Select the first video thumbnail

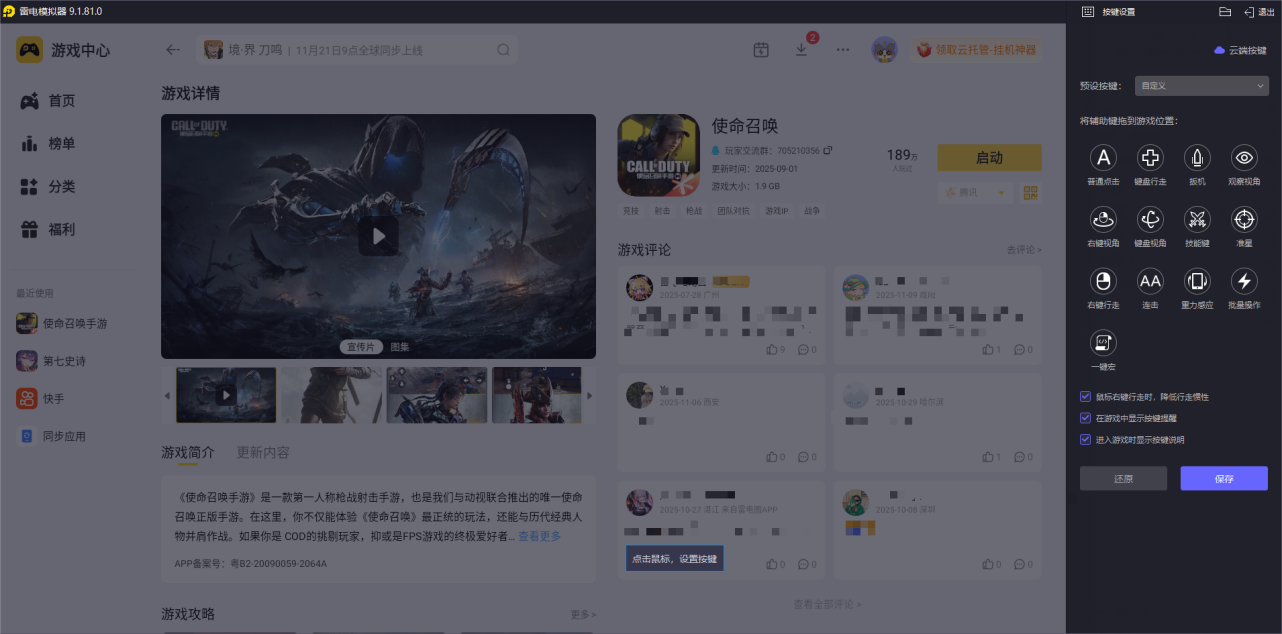(226, 395)
